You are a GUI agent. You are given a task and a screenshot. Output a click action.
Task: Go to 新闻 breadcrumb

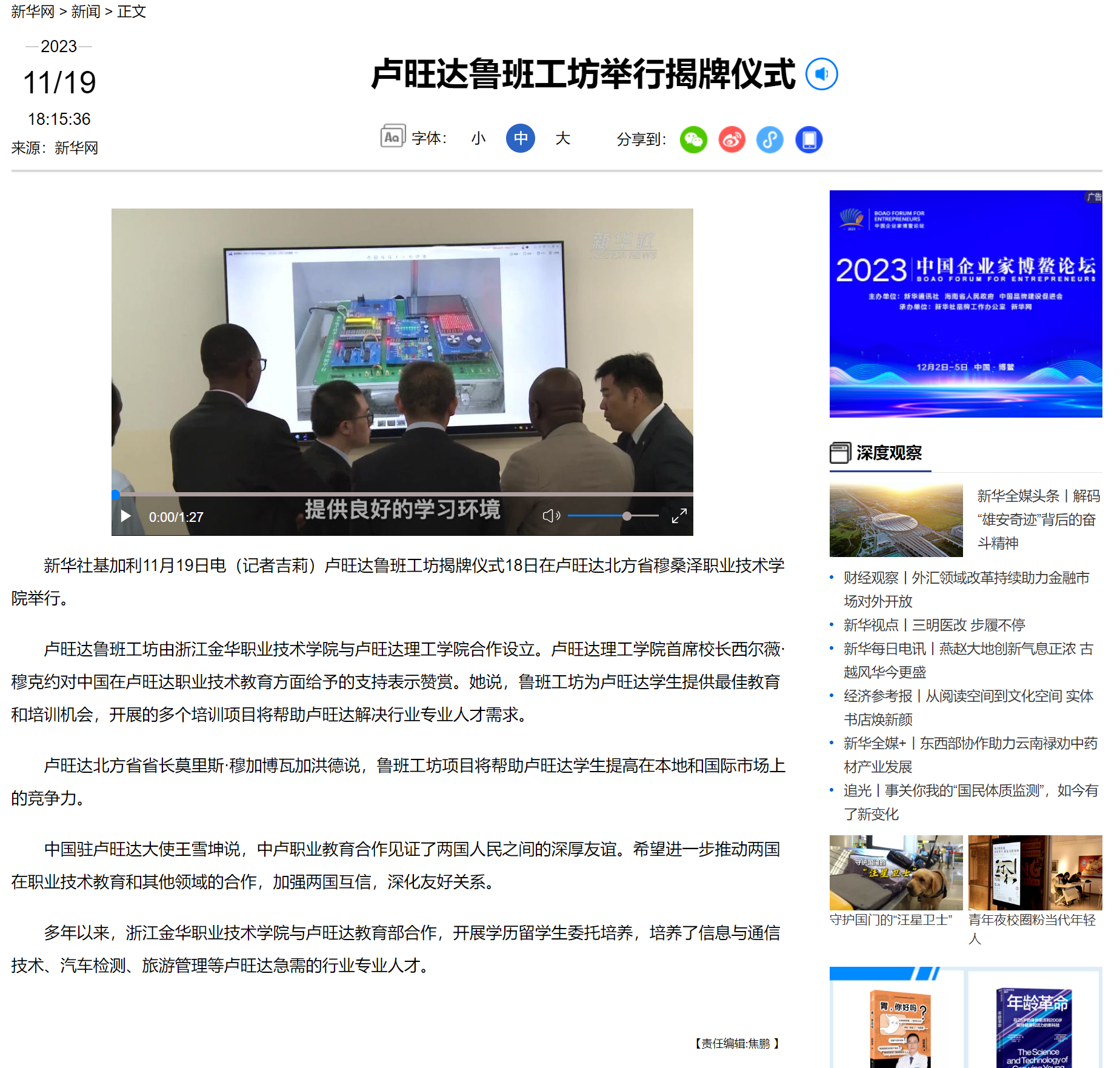point(85,12)
